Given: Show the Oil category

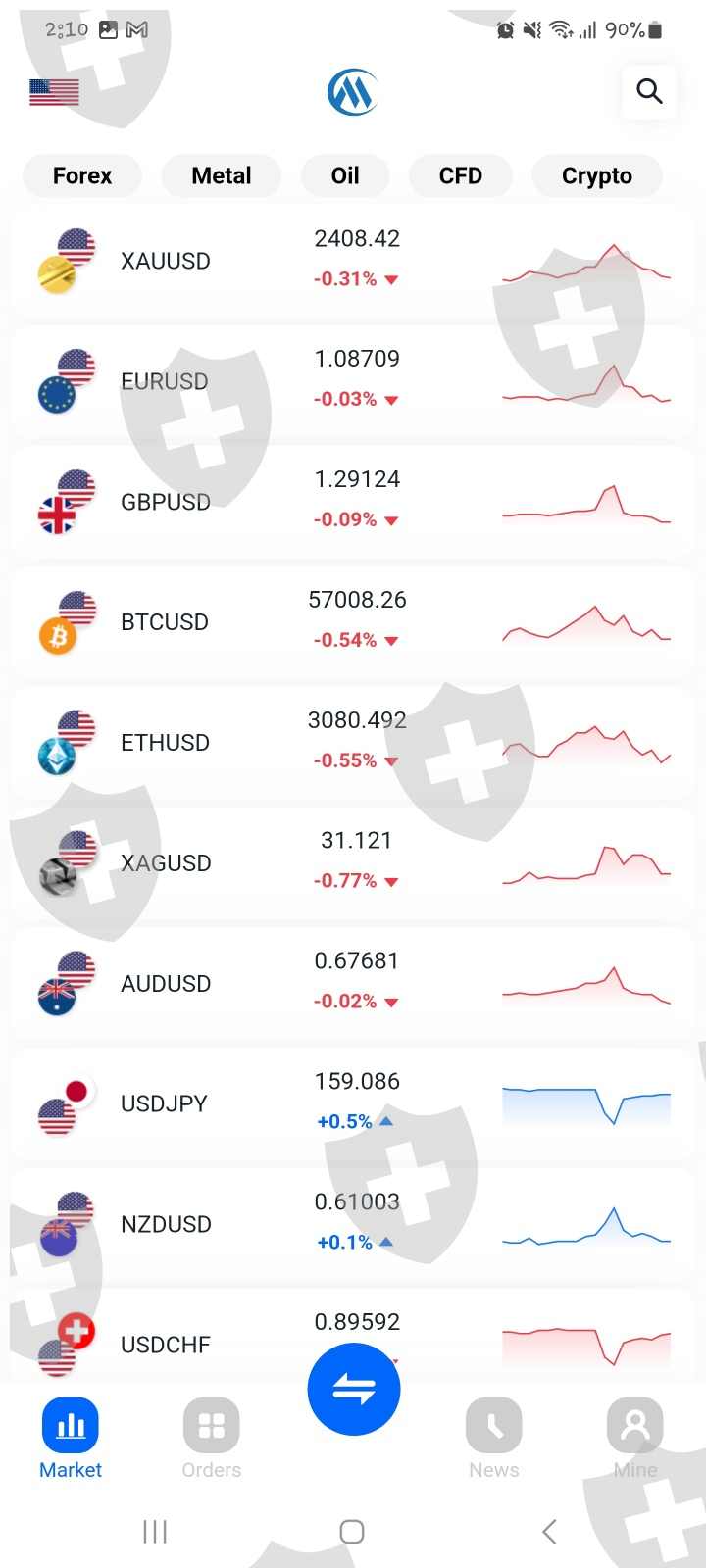Looking at the screenshot, I should tap(345, 175).
